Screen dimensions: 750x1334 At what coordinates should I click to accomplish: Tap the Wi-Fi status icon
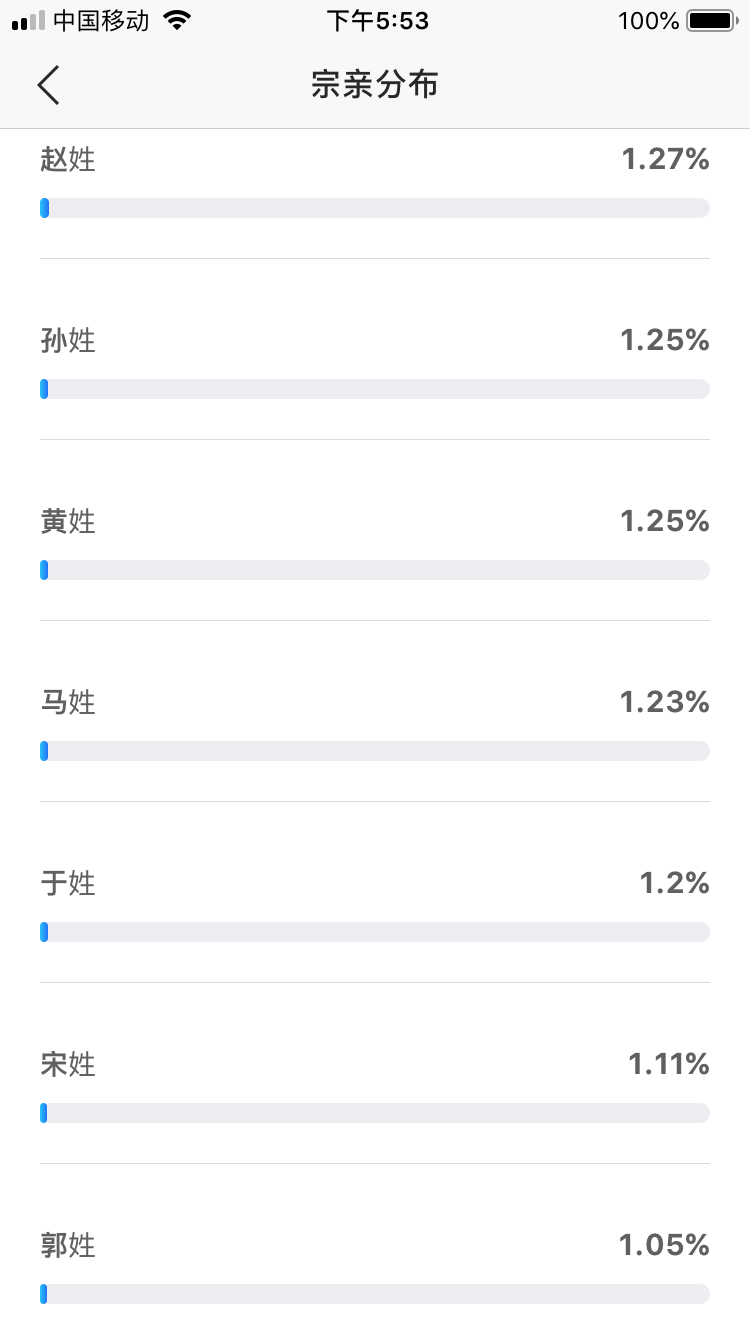click(x=177, y=20)
